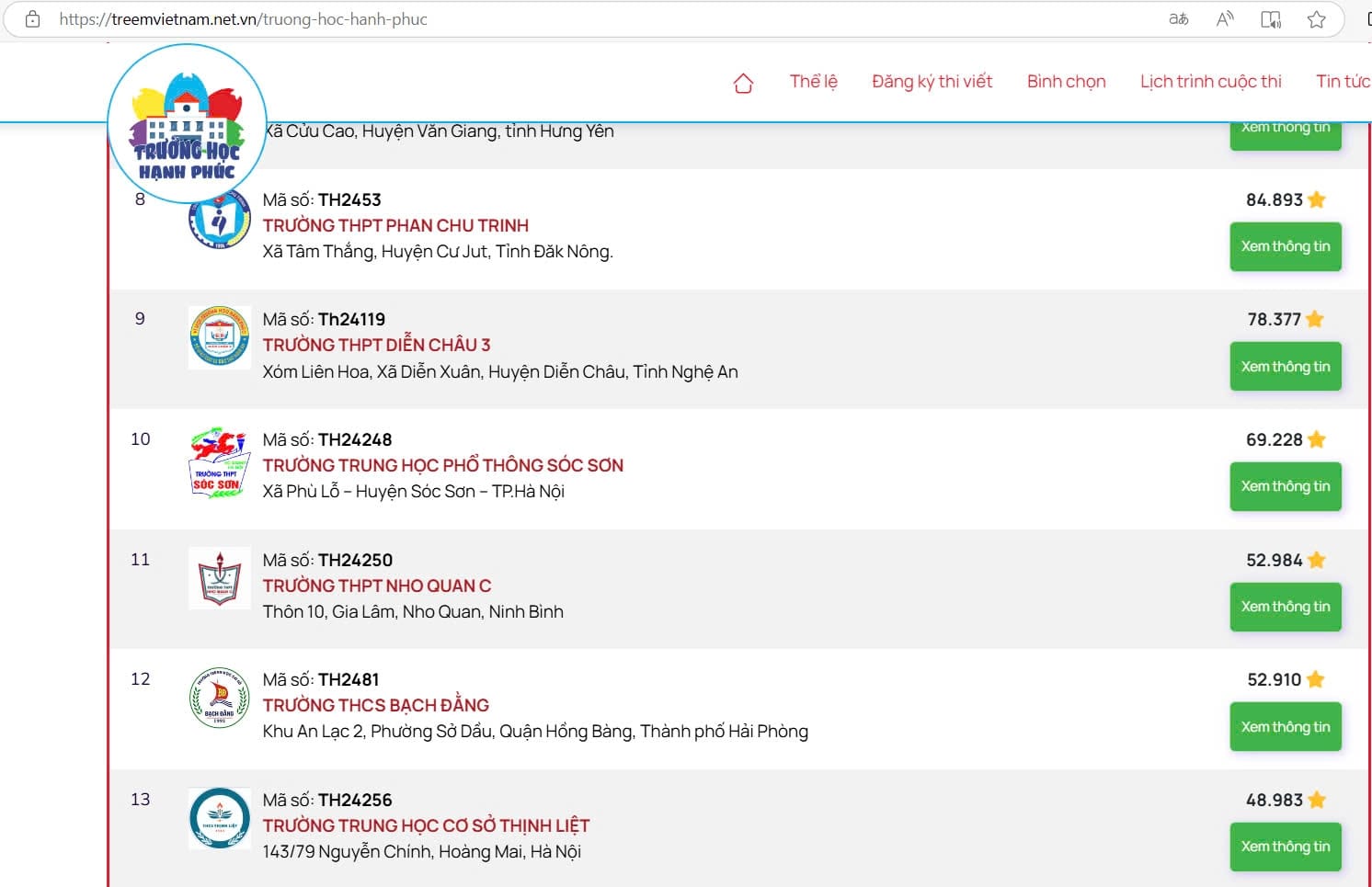This screenshot has width=1372, height=887.
Task: Click the Sóc Sơn school logo
Action: [219, 462]
